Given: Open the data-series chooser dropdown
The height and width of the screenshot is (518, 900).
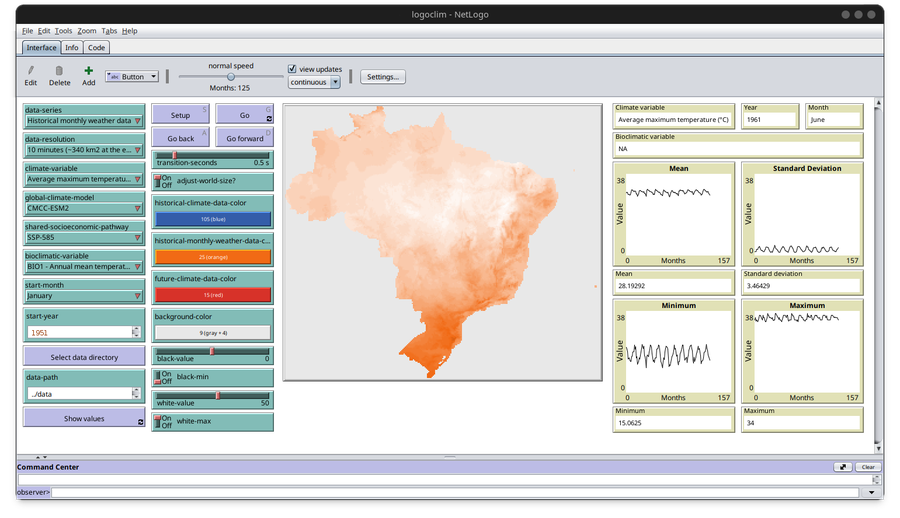Looking at the screenshot, I should (x=84, y=121).
